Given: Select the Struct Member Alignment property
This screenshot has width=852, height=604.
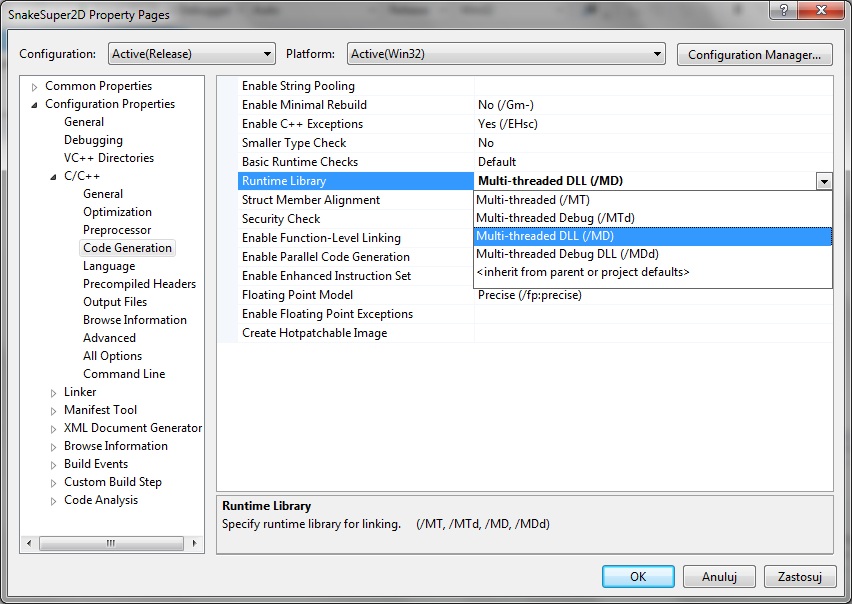Looking at the screenshot, I should point(356,200).
